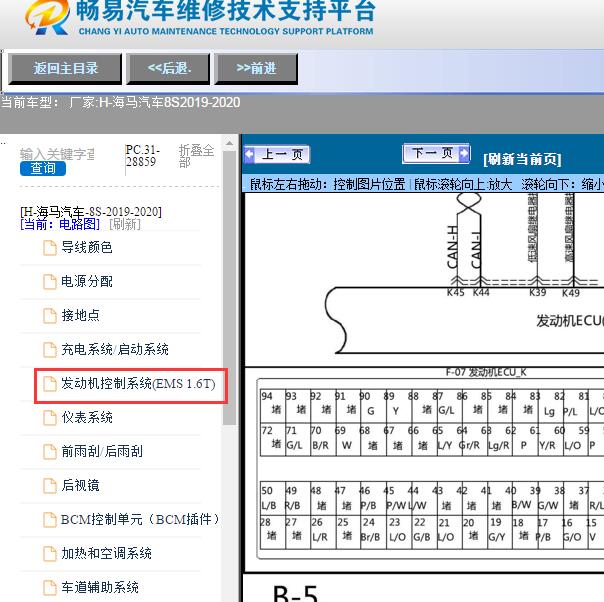Open the BCM控制单元（BCM插件） item

tap(140, 519)
